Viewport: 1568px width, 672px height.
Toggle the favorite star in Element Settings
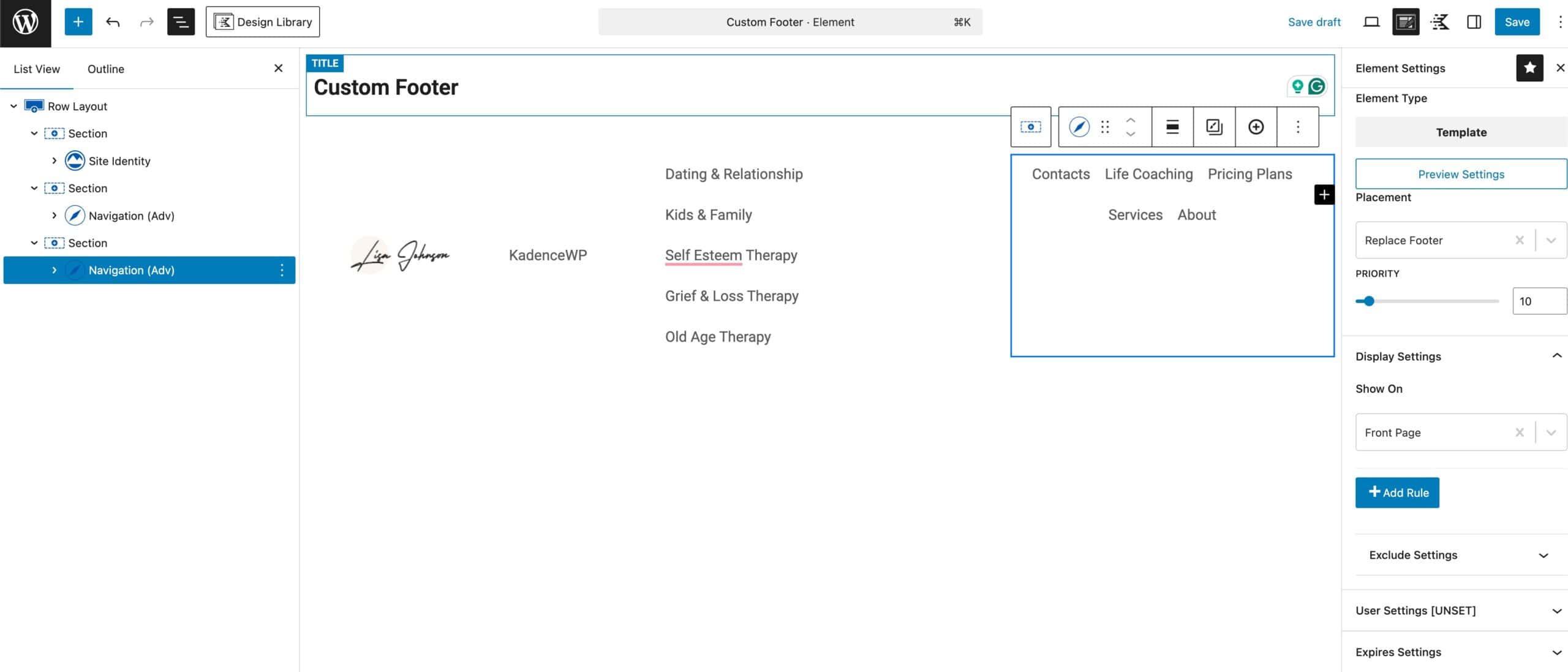(x=1530, y=67)
